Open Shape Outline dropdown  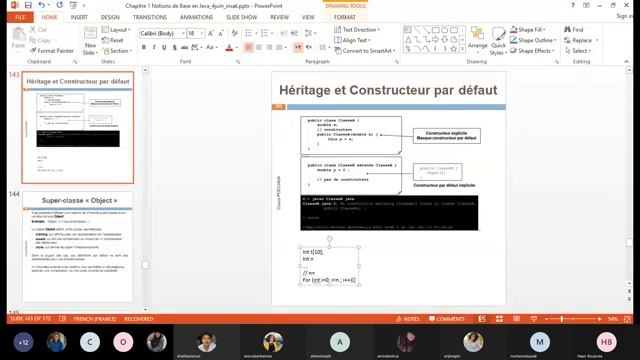[533, 40]
